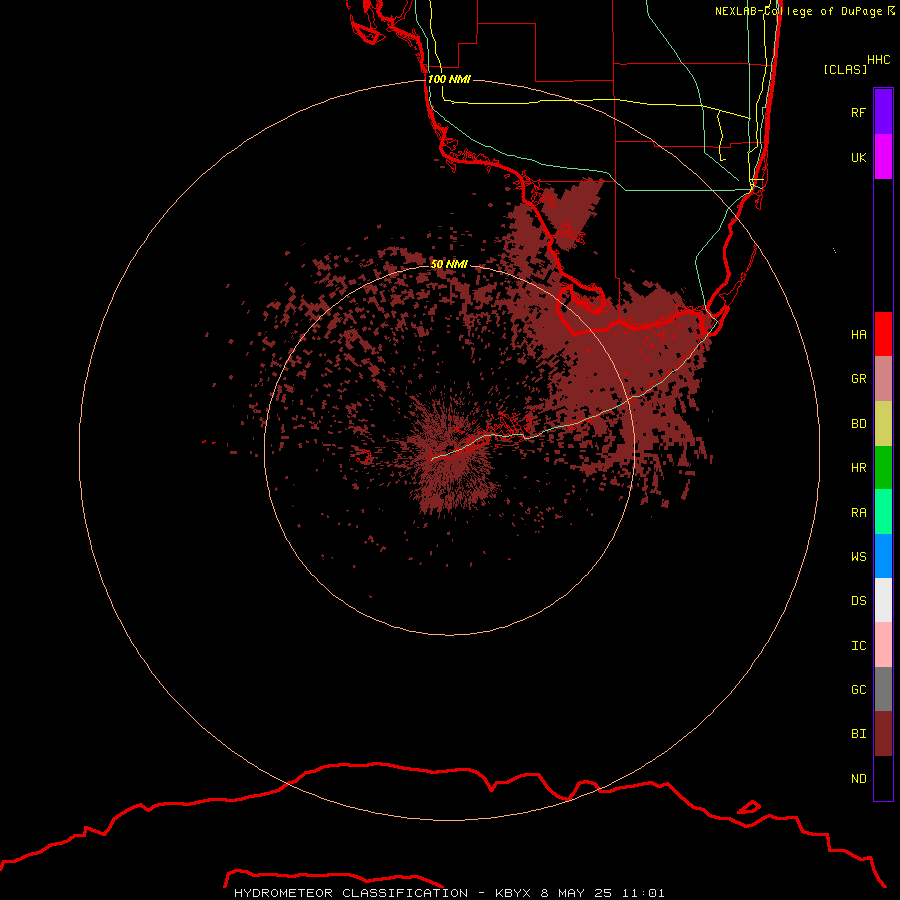Click the BI dark red legend swatch
Image resolution: width=900 pixels, height=900 pixels.
click(x=883, y=734)
